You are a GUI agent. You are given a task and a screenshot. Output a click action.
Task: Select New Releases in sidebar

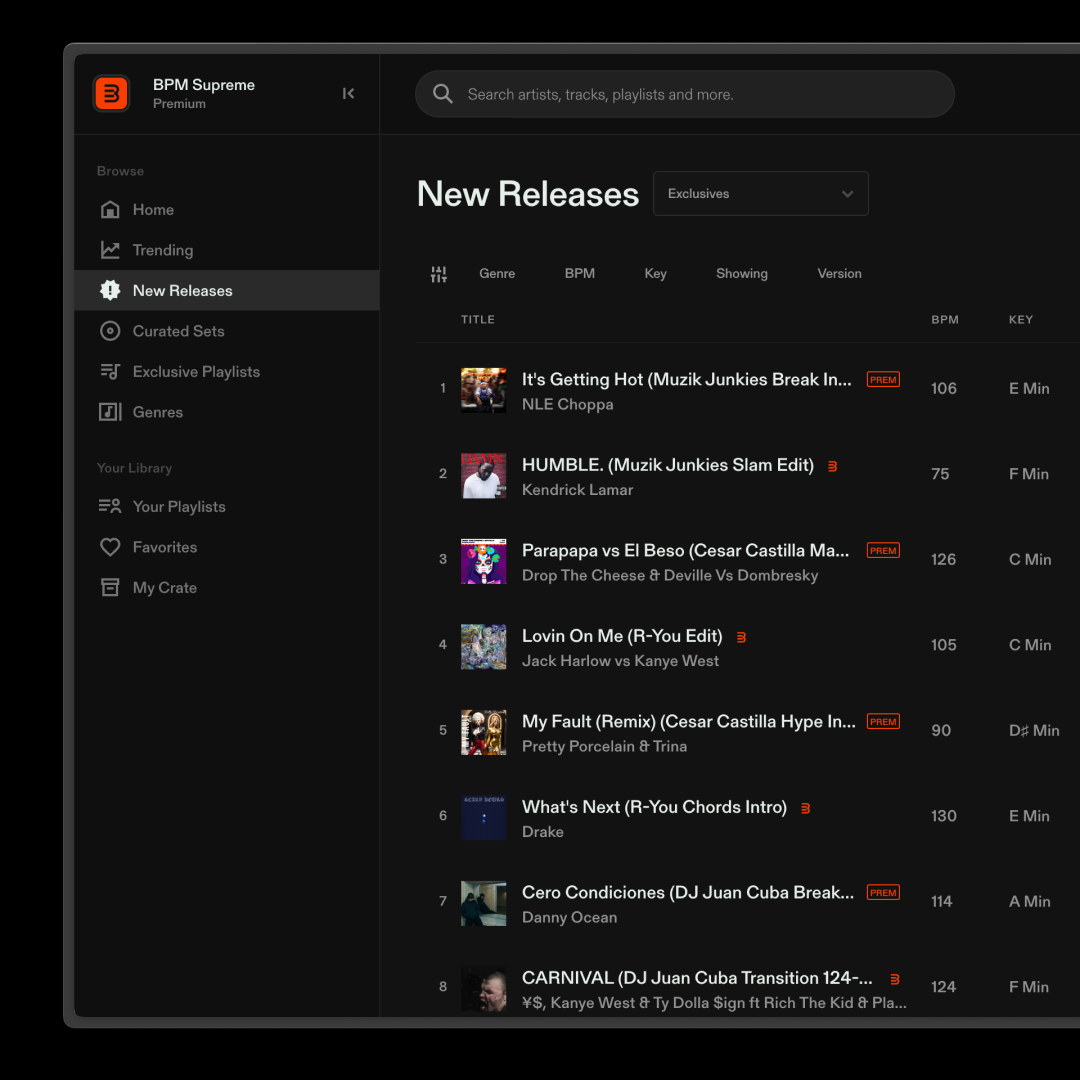point(227,290)
